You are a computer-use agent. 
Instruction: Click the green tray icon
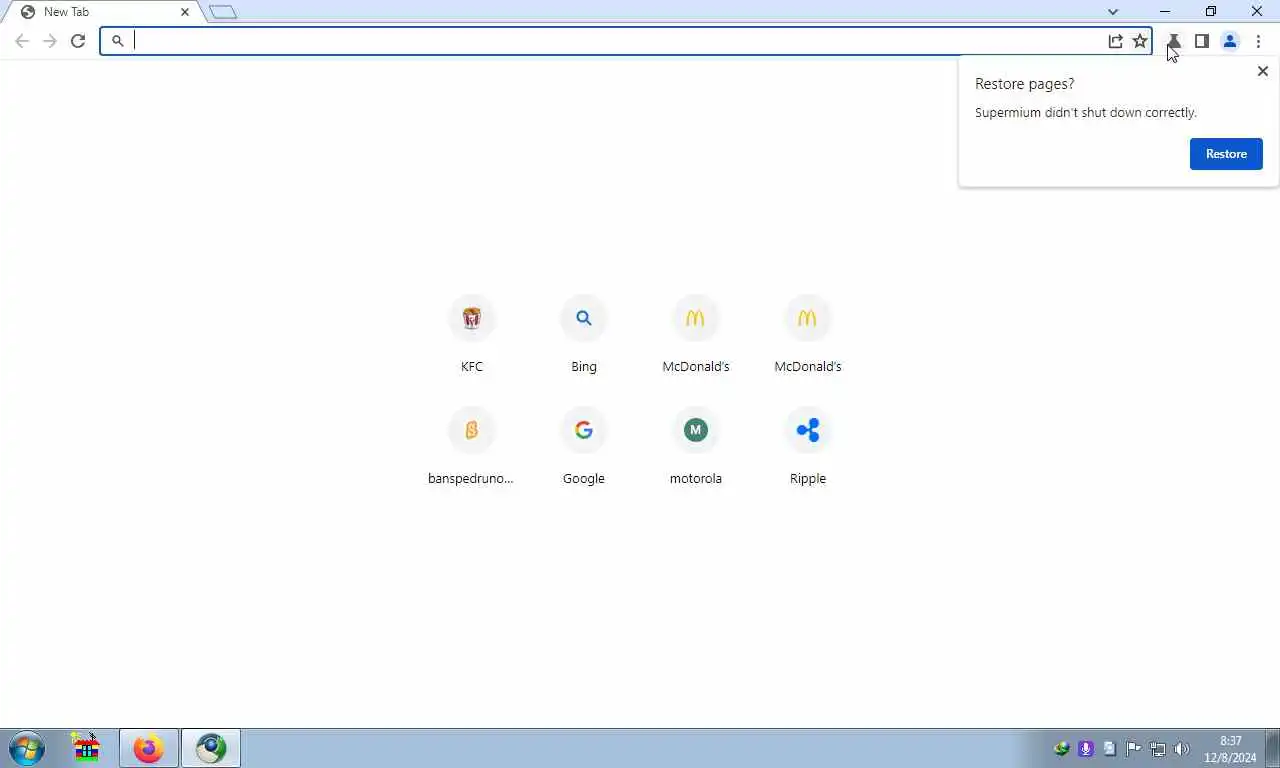tap(1062, 749)
